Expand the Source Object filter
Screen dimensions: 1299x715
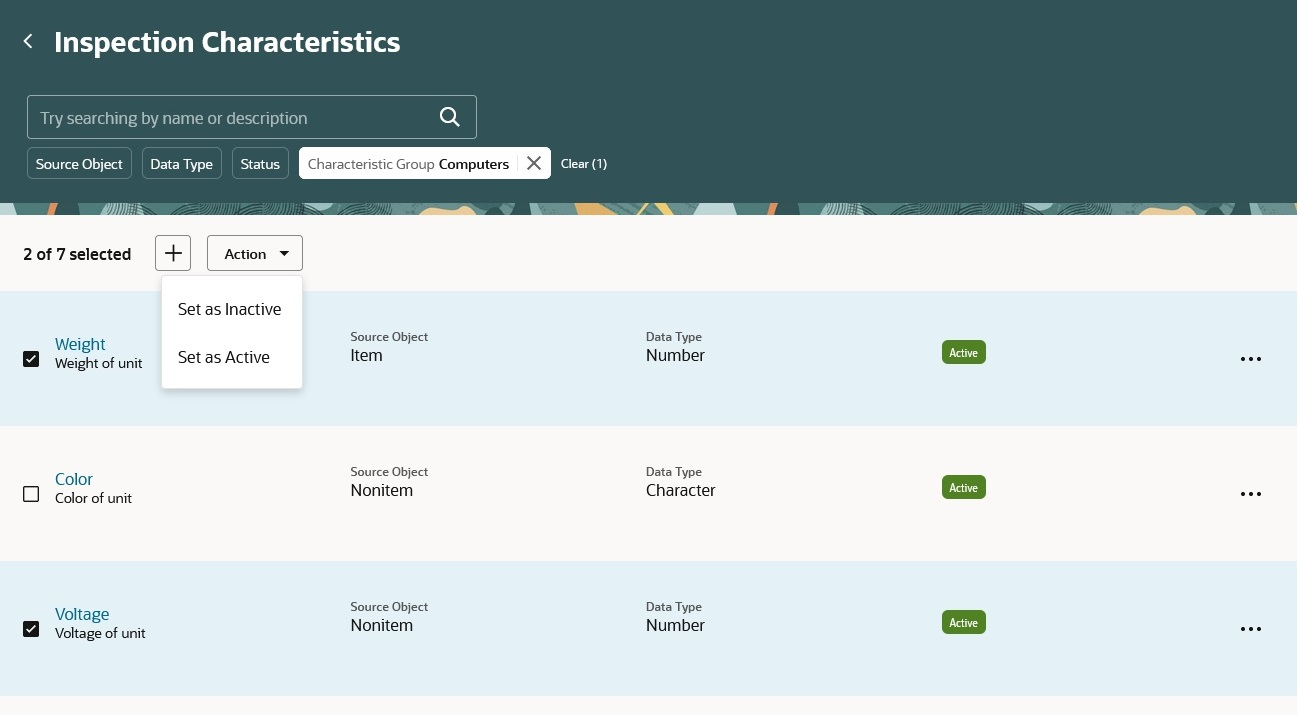click(x=79, y=164)
